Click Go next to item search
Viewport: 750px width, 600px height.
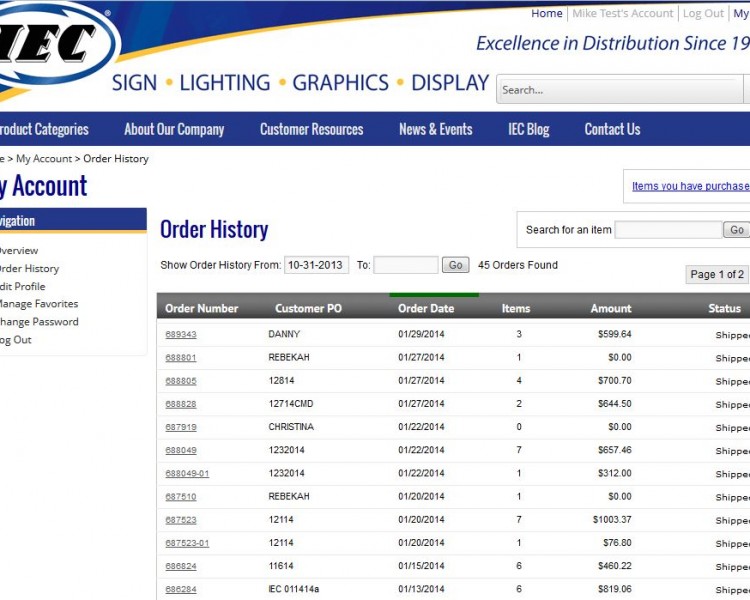click(737, 230)
